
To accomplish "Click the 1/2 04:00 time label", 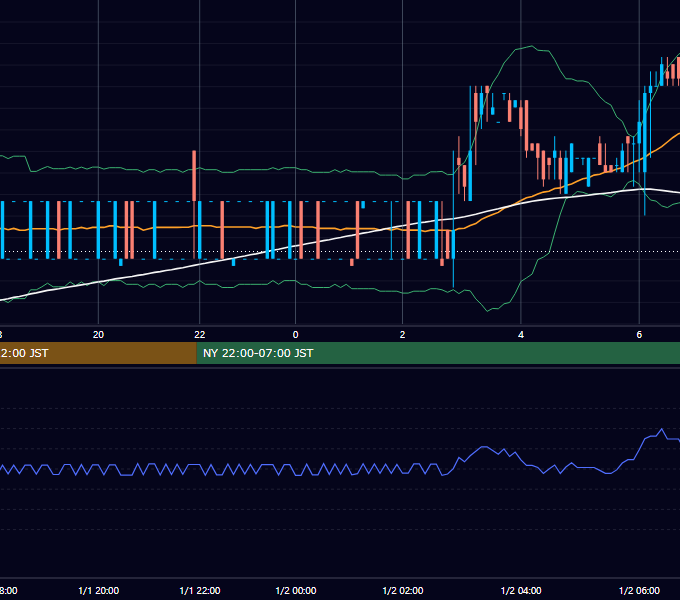I will tap(521, 590).
